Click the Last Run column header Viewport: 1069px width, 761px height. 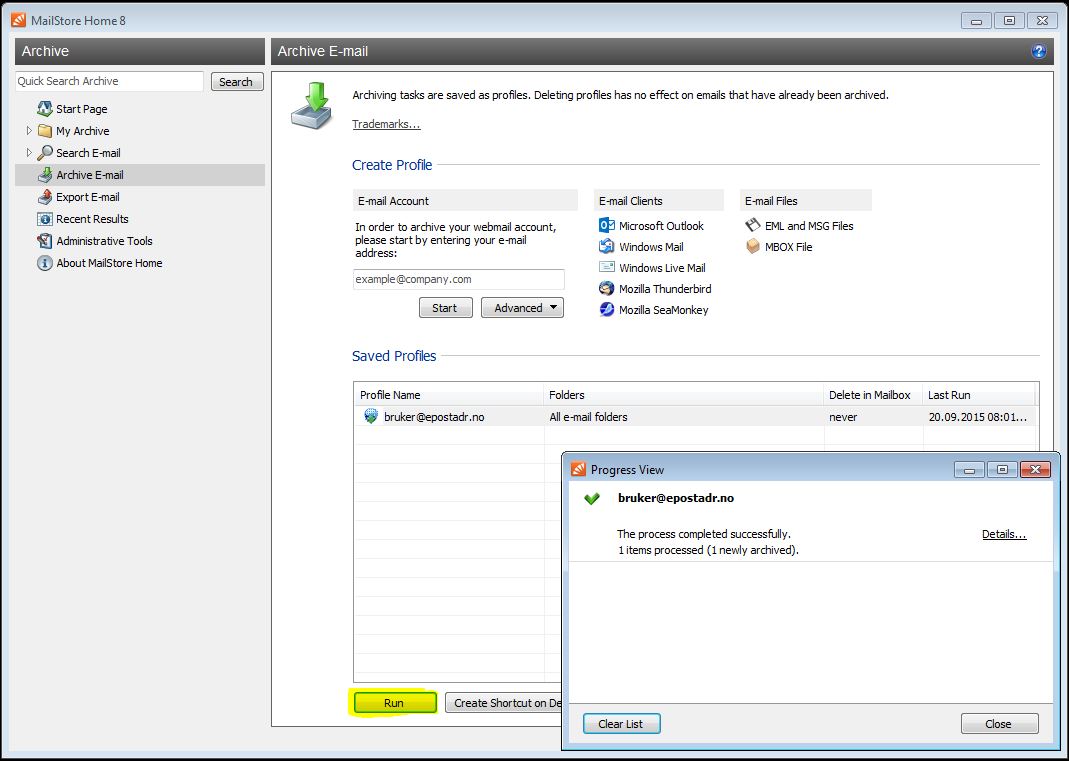[x=979, y=395]
